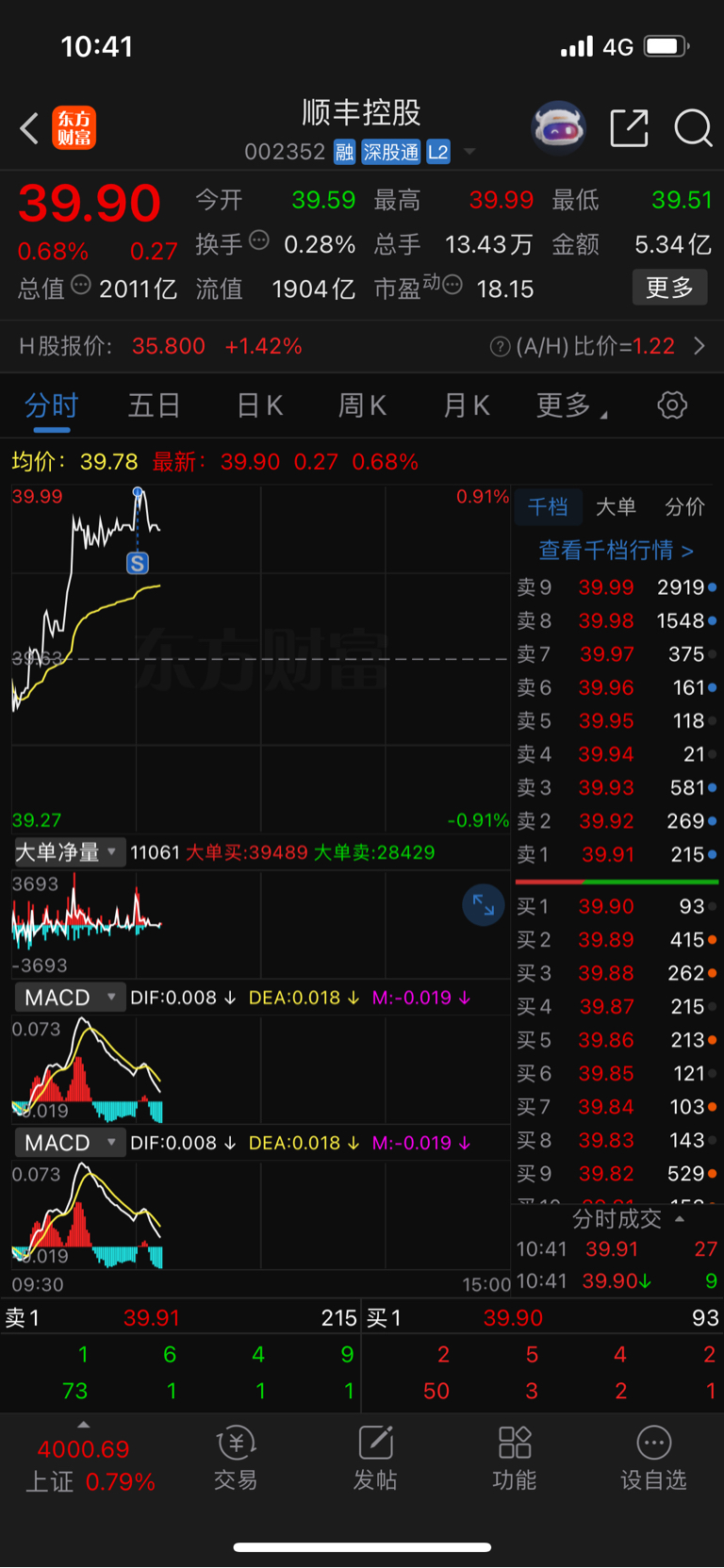Tap the 卖8 39.98 order row
The width and height of the screenshot is (724, 1568).
(617, 620)
